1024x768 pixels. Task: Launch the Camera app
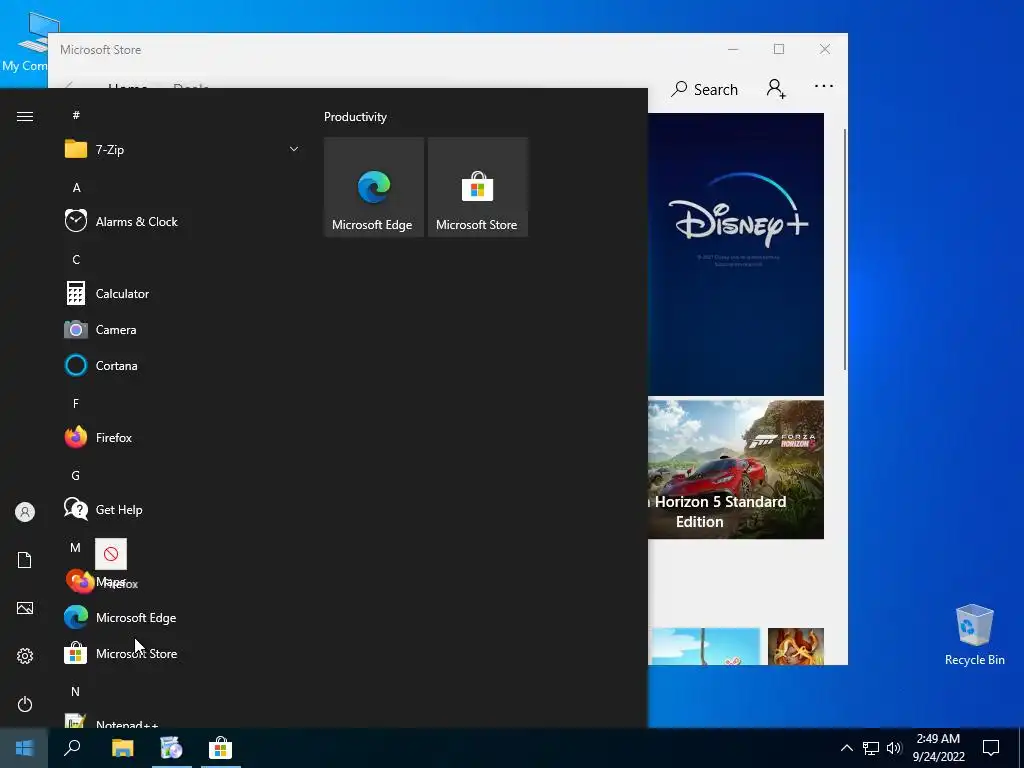(x=182, y=329)
